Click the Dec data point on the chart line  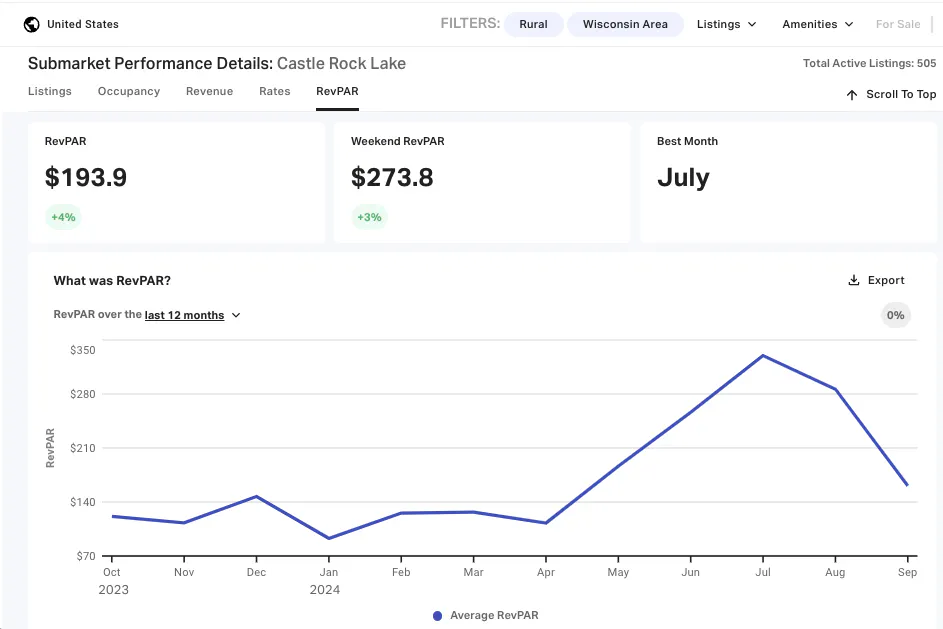click(256, 496)
